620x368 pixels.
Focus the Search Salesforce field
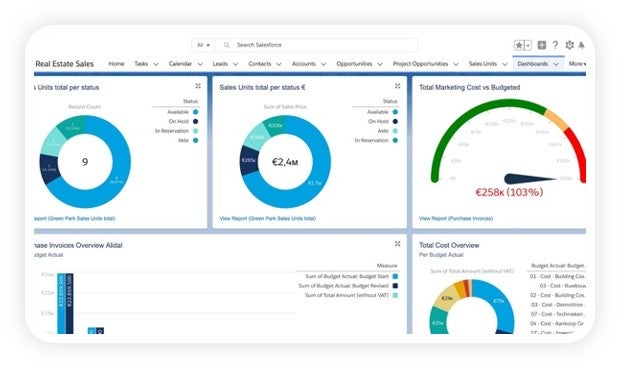316,45
